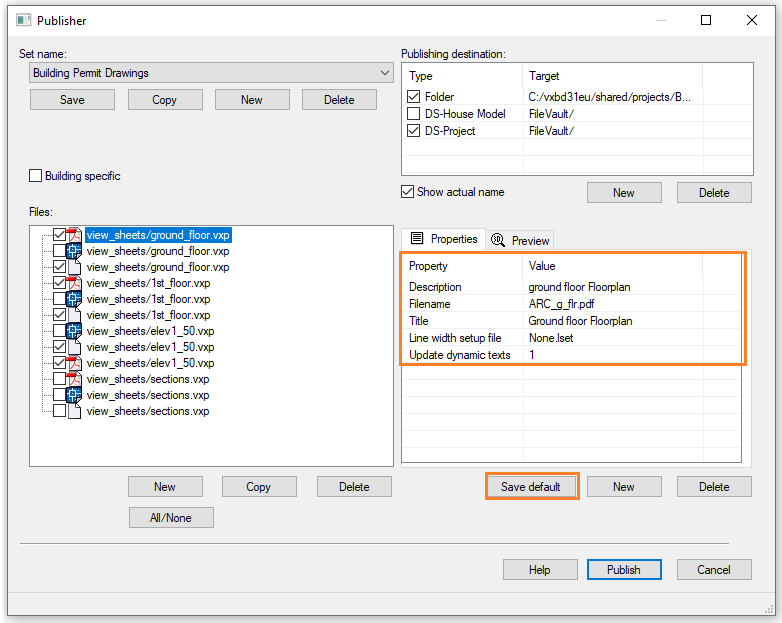Image resolution: width=782 pixels, height=623 pixels.
Task: Click blue DWG icon of sections.vxp entry
Action: (73, 395)
